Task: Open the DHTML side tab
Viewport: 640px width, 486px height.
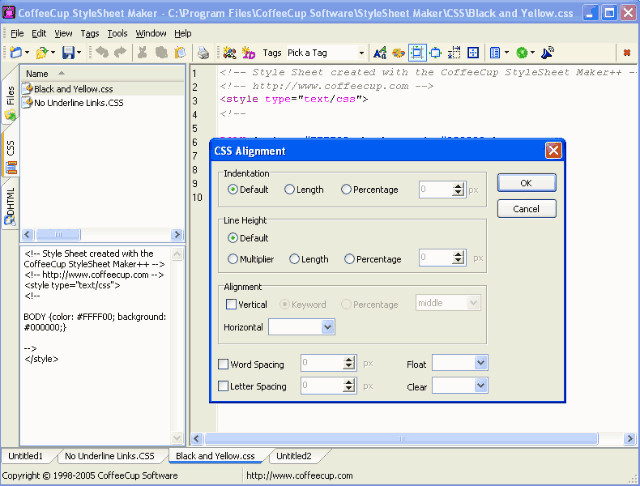Action: pyautogui.click(x=10, y=205)
